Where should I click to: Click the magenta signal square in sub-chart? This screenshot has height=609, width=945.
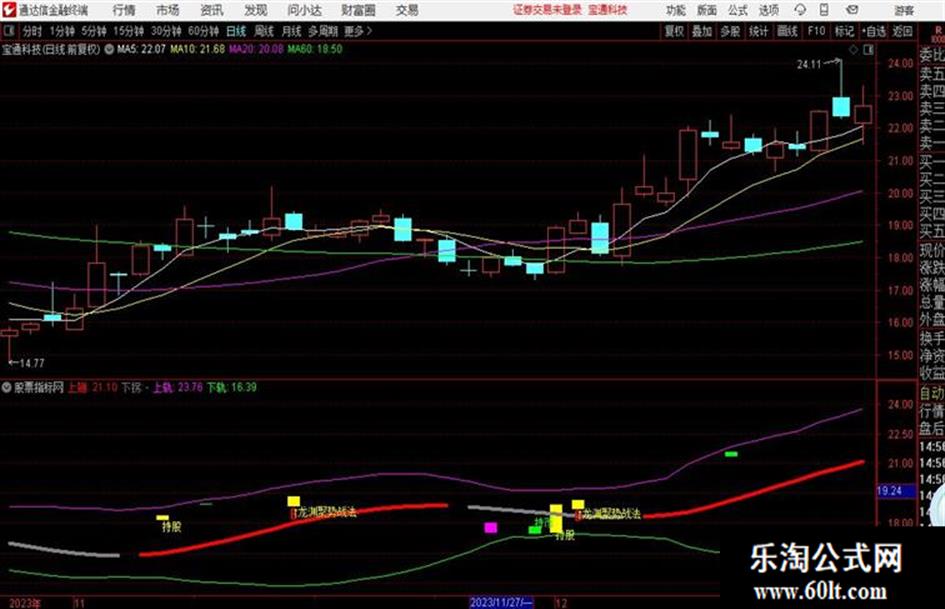click(491, 528)
